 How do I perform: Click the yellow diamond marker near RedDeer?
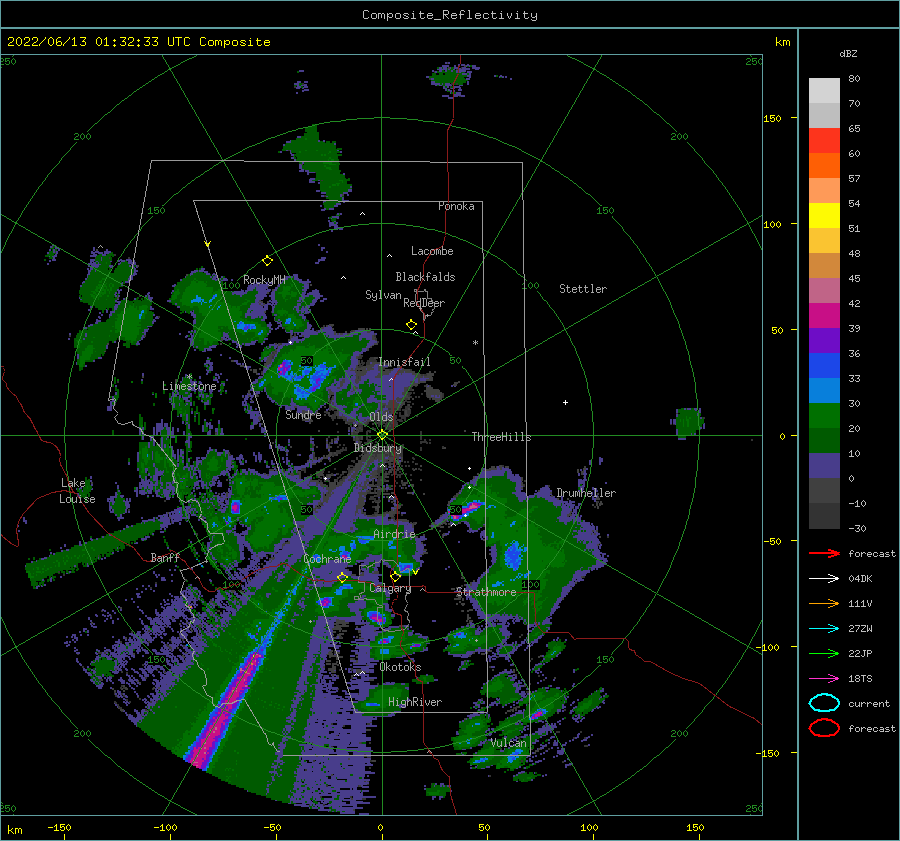click(411, 325)
